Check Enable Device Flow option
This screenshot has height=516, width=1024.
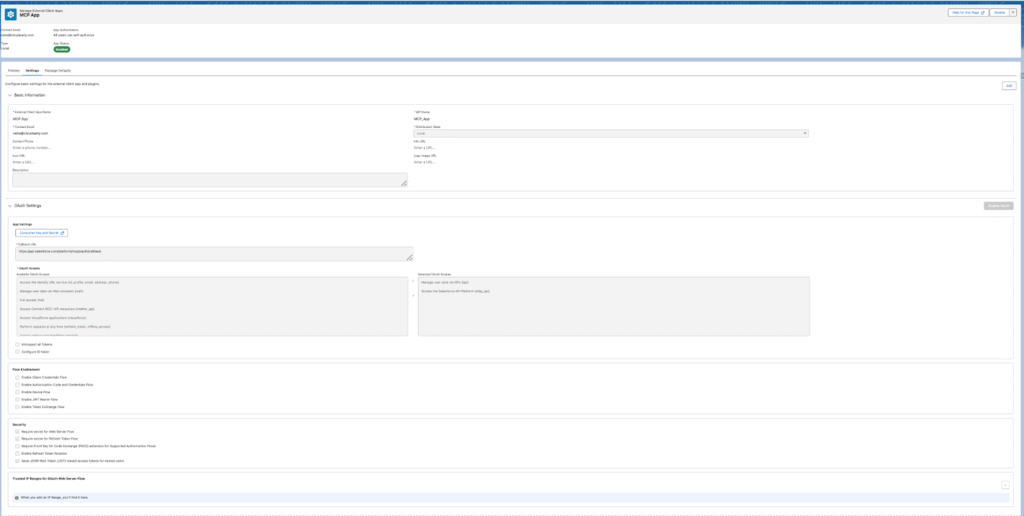click(17, 392)
